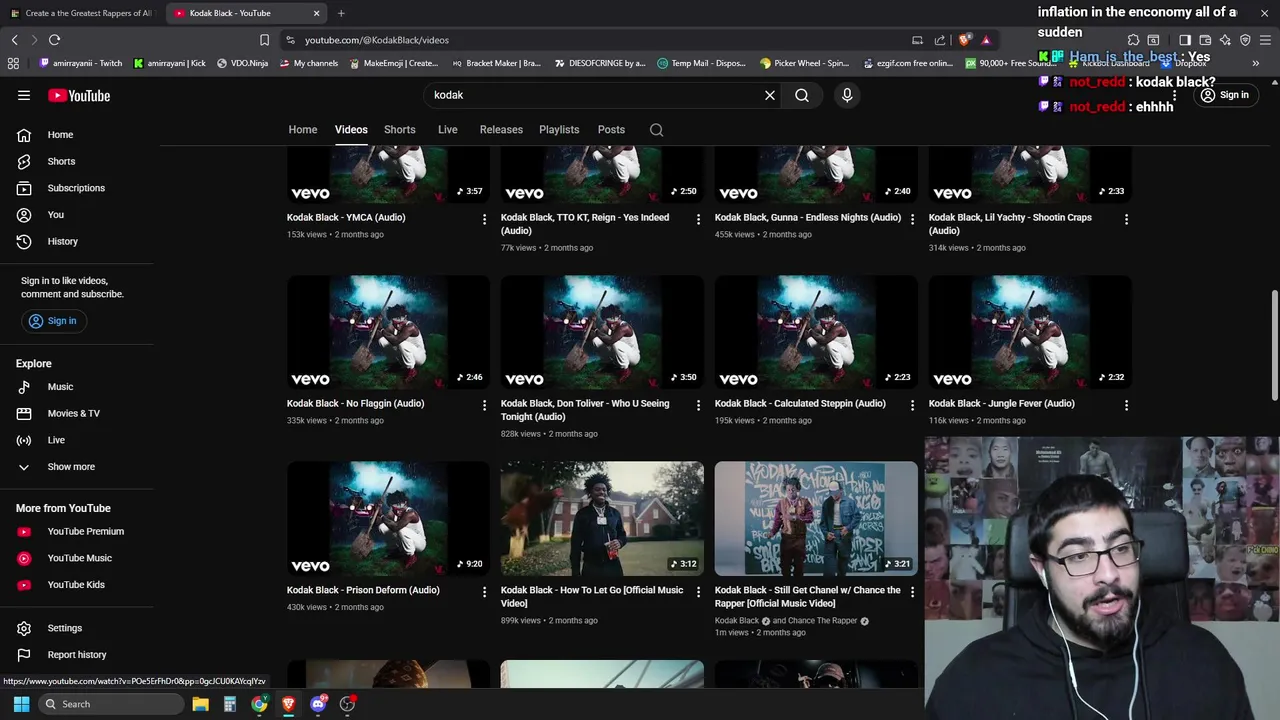This screenshot has width=1280, height=720.
Task: Open options menu for Prison Deform (Audio)
Action: point(484,592)
